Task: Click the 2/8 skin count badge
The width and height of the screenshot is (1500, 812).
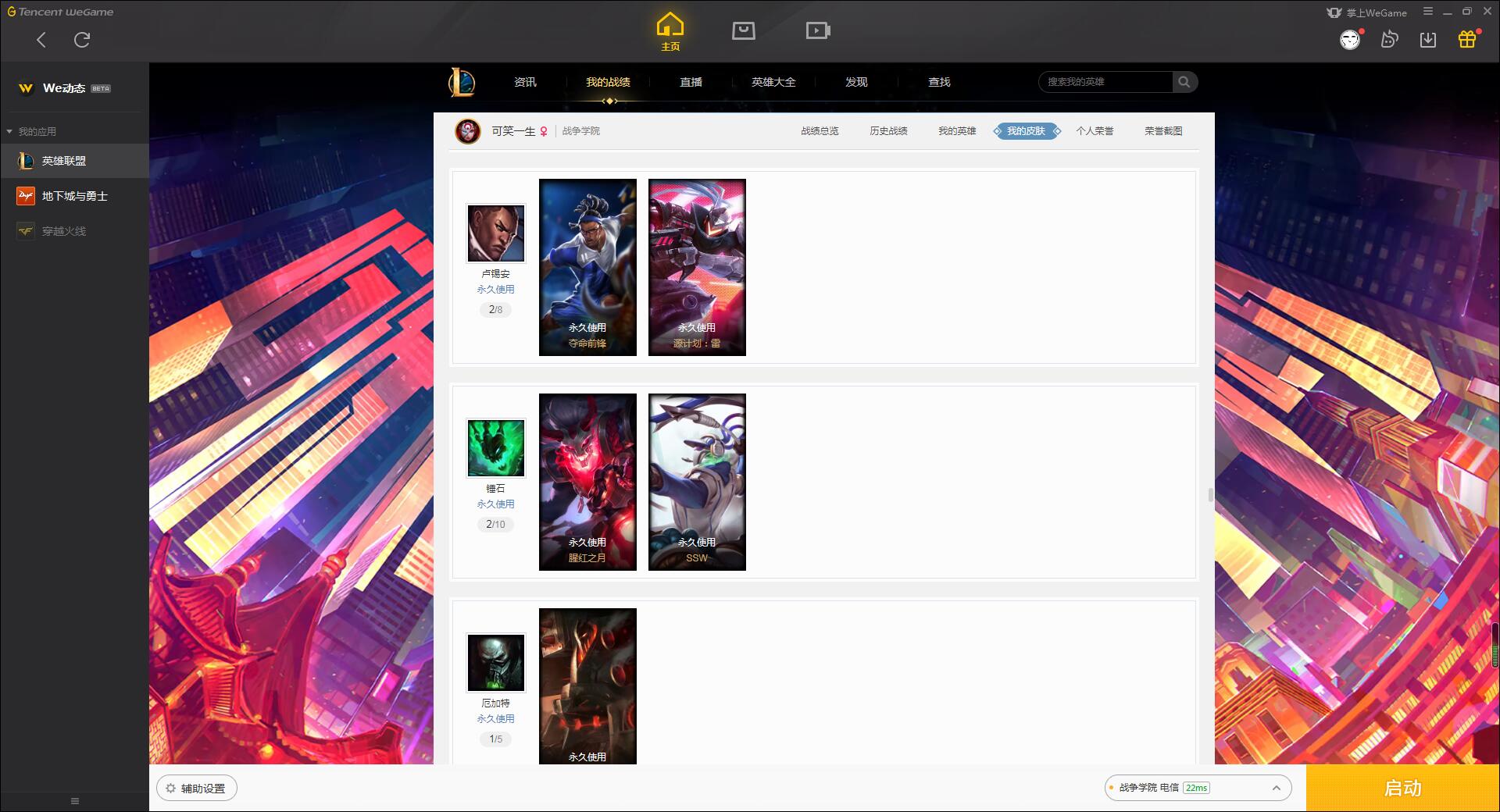Action: pos(495,310)
